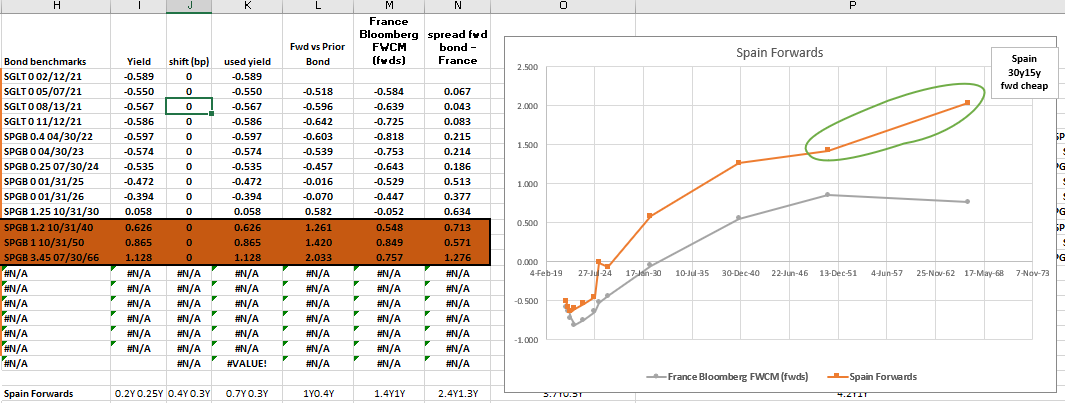1065x403 pixels.
Task: Click the 'spread fwd bond – France' header
Action: coord(457,41)
